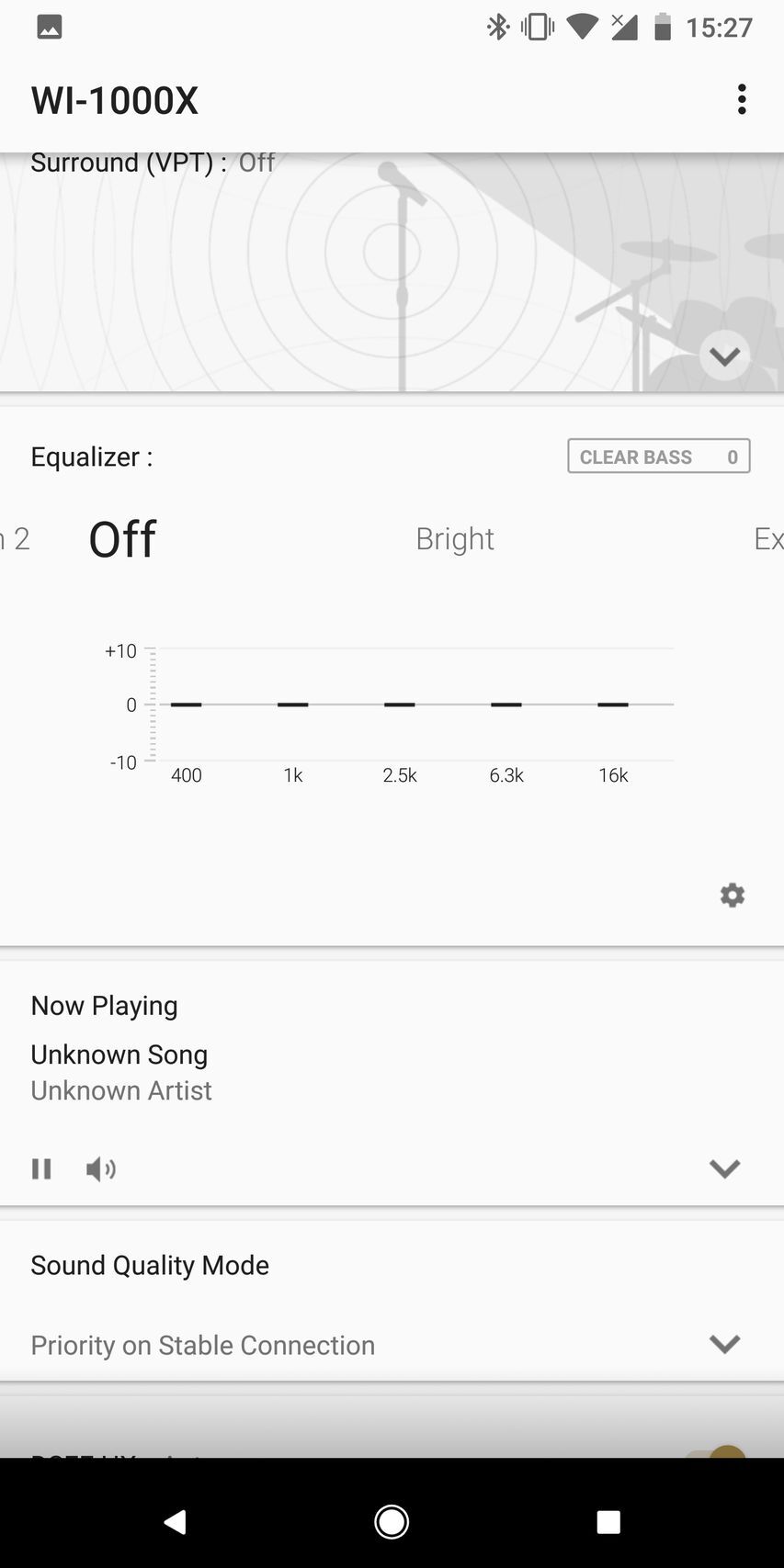Tap the CLEAR BASS button
Viewport: 784px width, 1568px height.
pos(658,457)
